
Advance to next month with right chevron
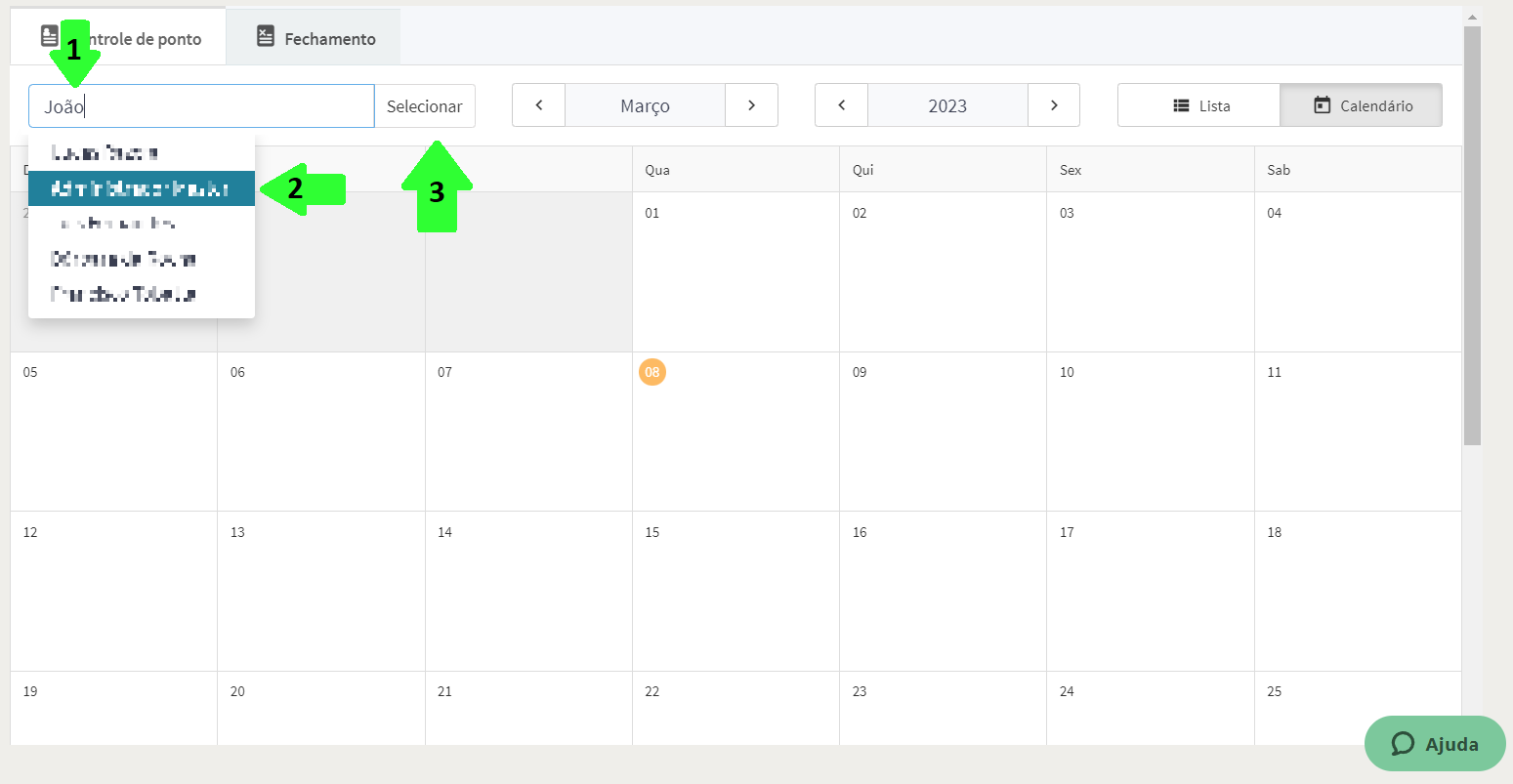click(751, 105)
